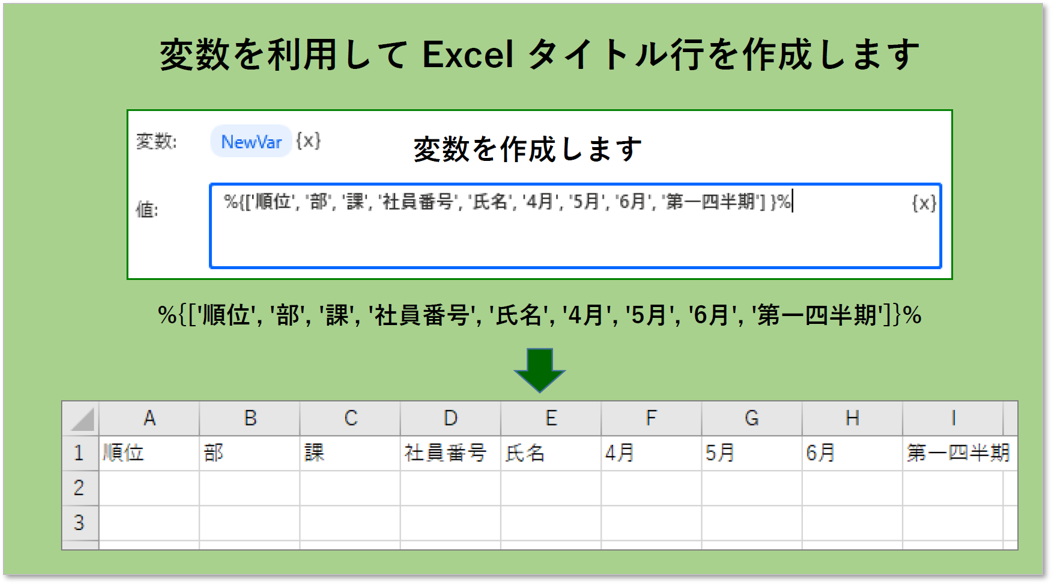Select row 1 header
The image size is (1052, 584).
coord(81,453)
